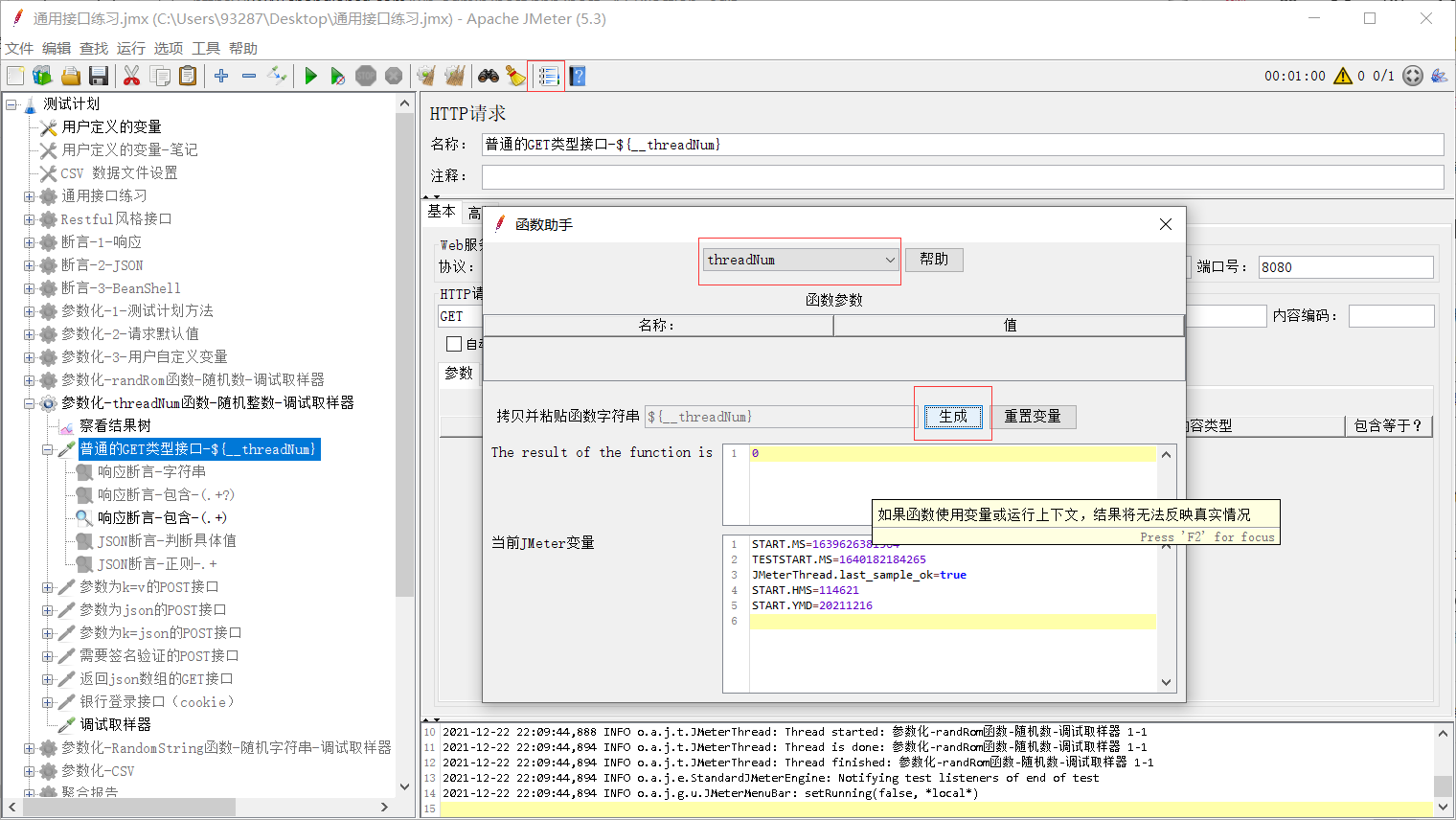Viewport: 1456px width, 820px height.
Task: Expand the 断言-1-响应 node
Action: [29, 242]
